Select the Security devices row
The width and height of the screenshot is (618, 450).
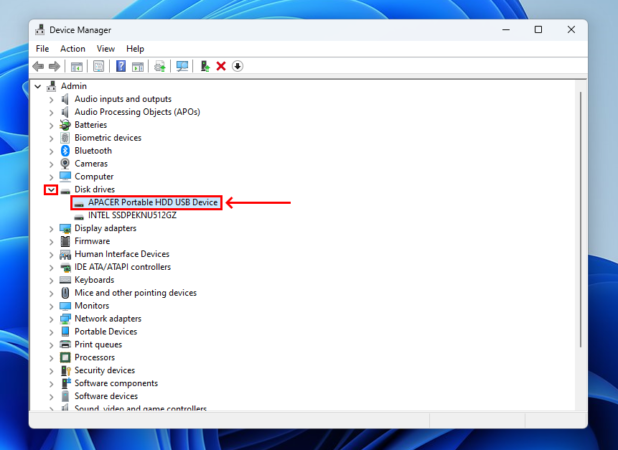(104, 370)
